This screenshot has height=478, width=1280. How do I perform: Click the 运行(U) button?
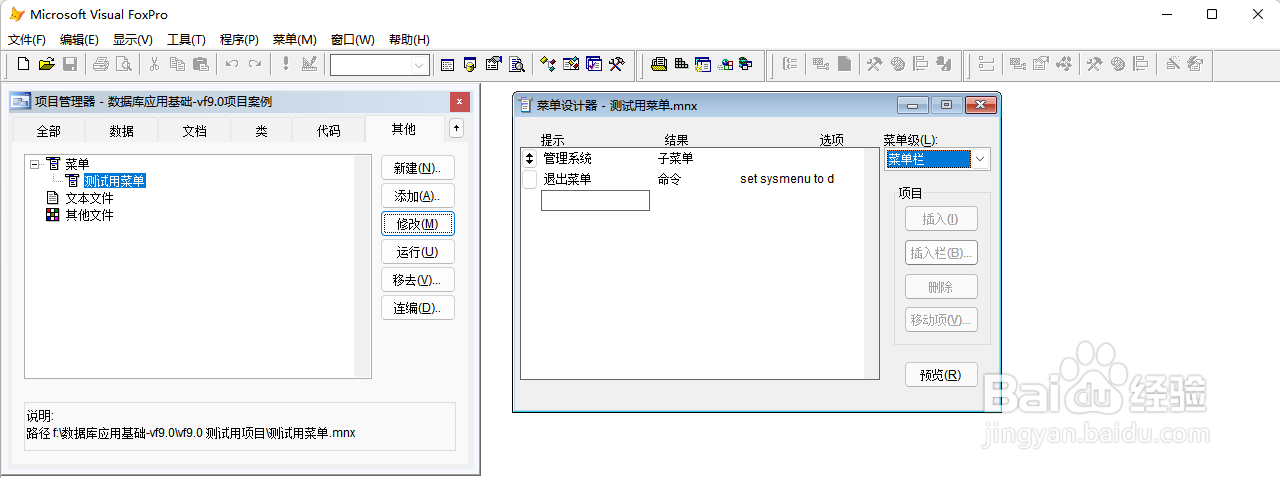(x=418, y=252)
